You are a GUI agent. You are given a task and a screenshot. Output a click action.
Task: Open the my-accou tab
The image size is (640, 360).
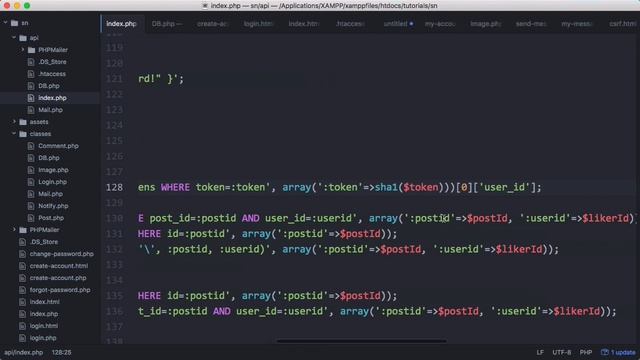click(x=440, y=24)
